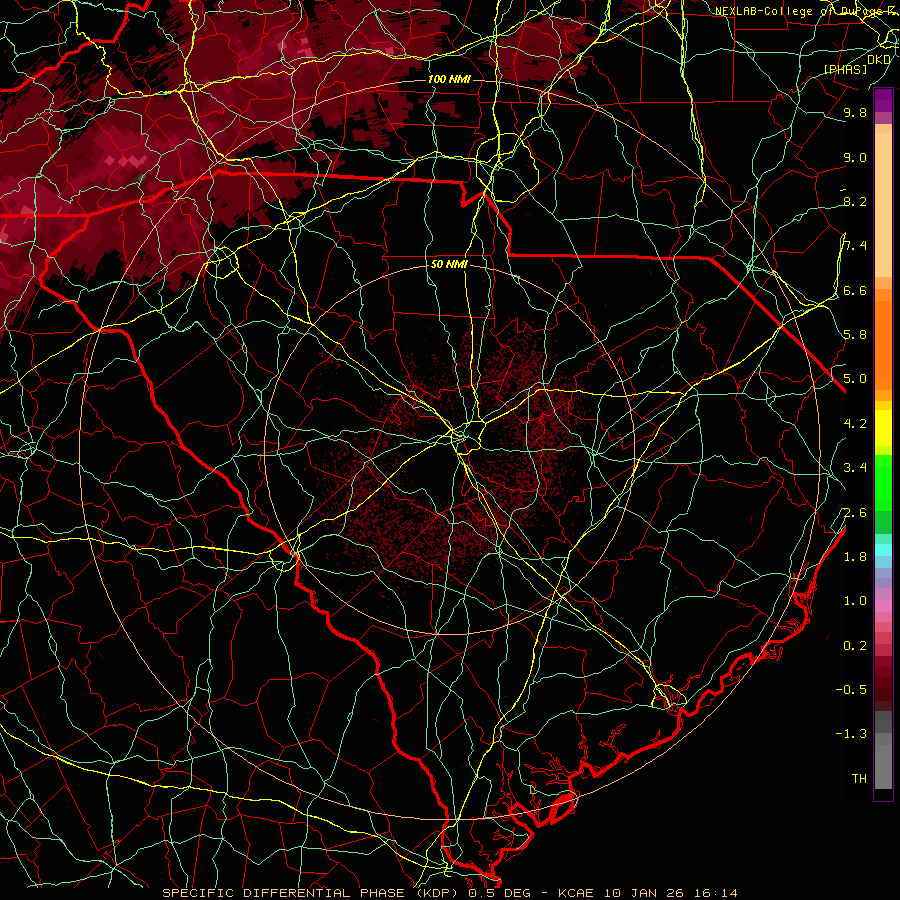Click the "50 NMI" range ring label
This screenshot has width=900, height=900.
click(449, 265)
